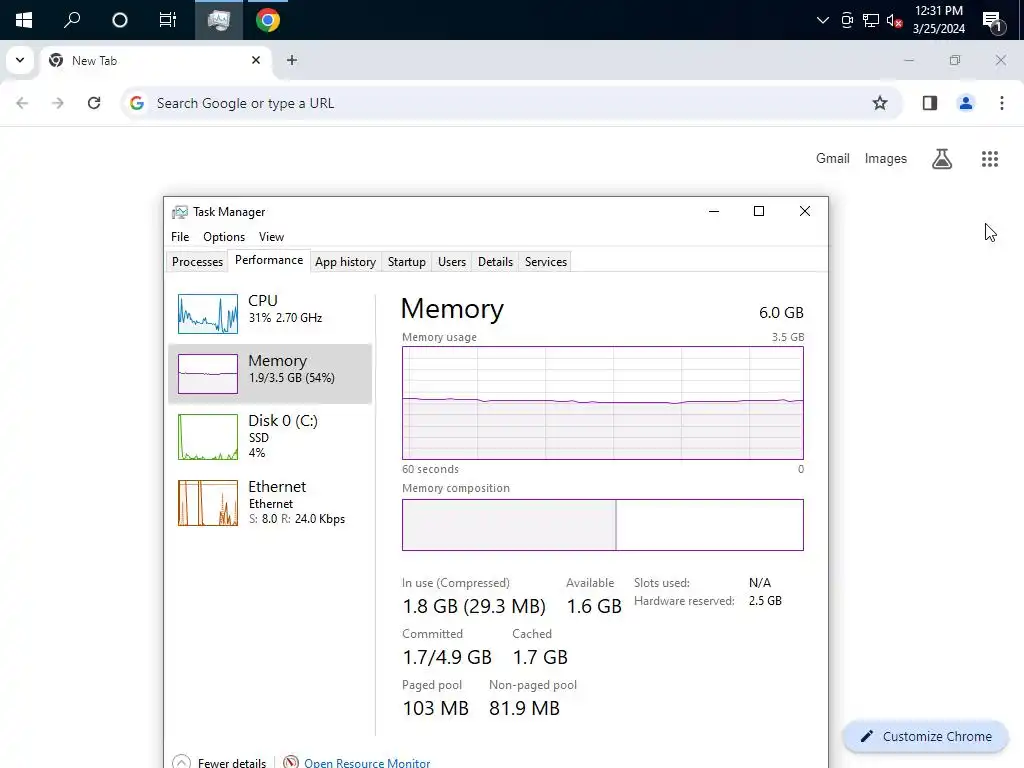
Task: Open the Chrome icon in the taskbar
Action: 267,20
